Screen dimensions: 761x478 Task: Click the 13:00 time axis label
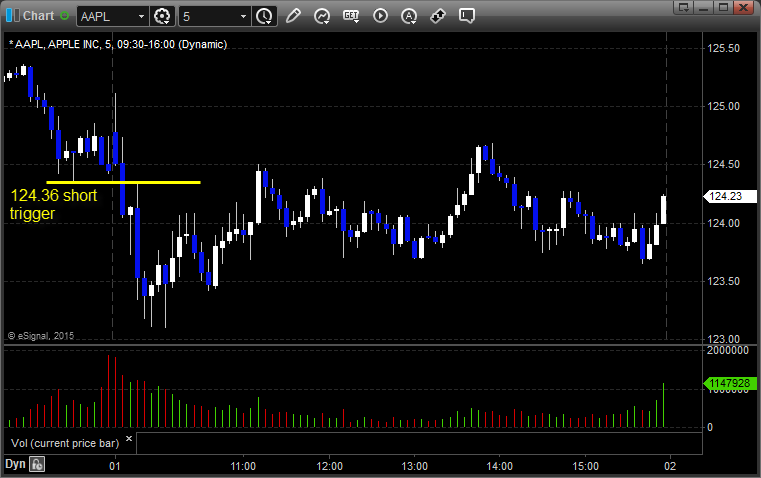point(414,466)
